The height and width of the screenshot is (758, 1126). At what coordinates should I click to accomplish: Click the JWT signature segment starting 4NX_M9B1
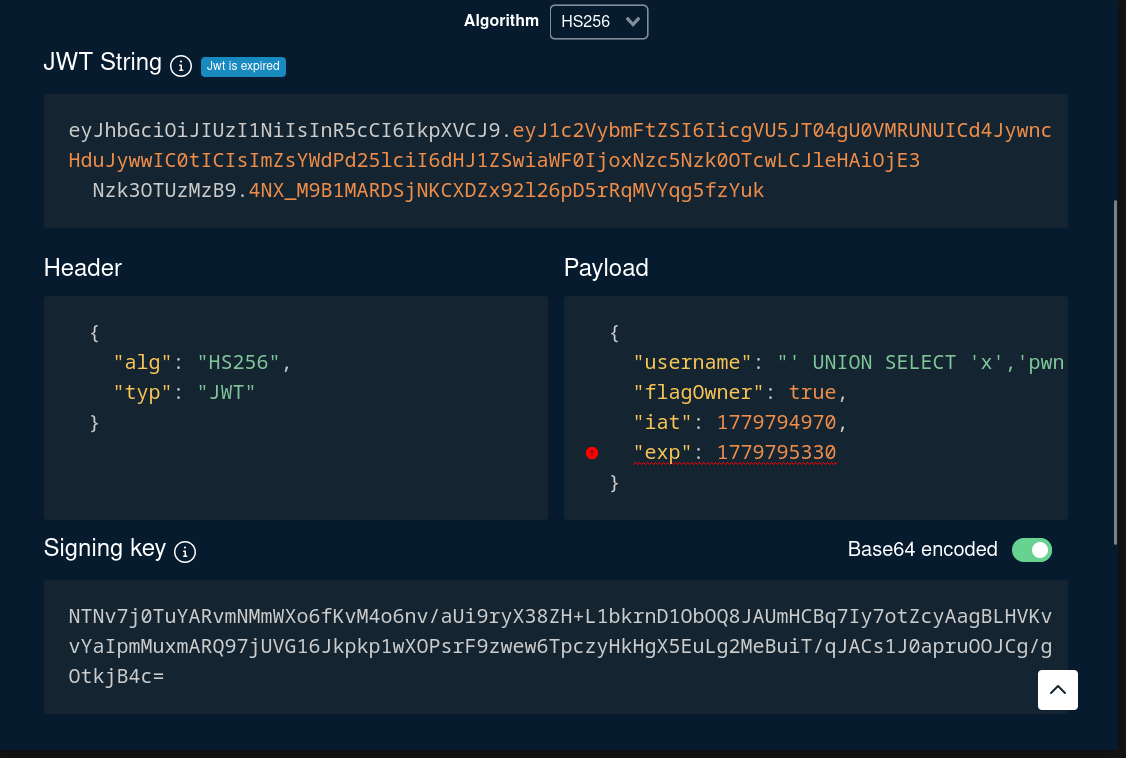506,191
